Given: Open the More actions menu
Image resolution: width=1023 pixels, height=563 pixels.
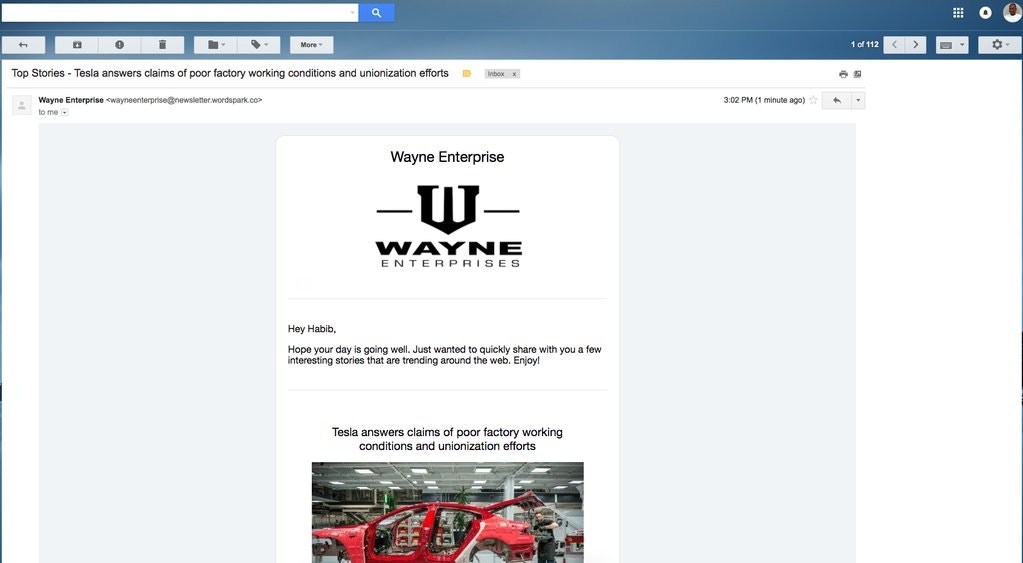Looking at the screenshot, I should (311, 45).
